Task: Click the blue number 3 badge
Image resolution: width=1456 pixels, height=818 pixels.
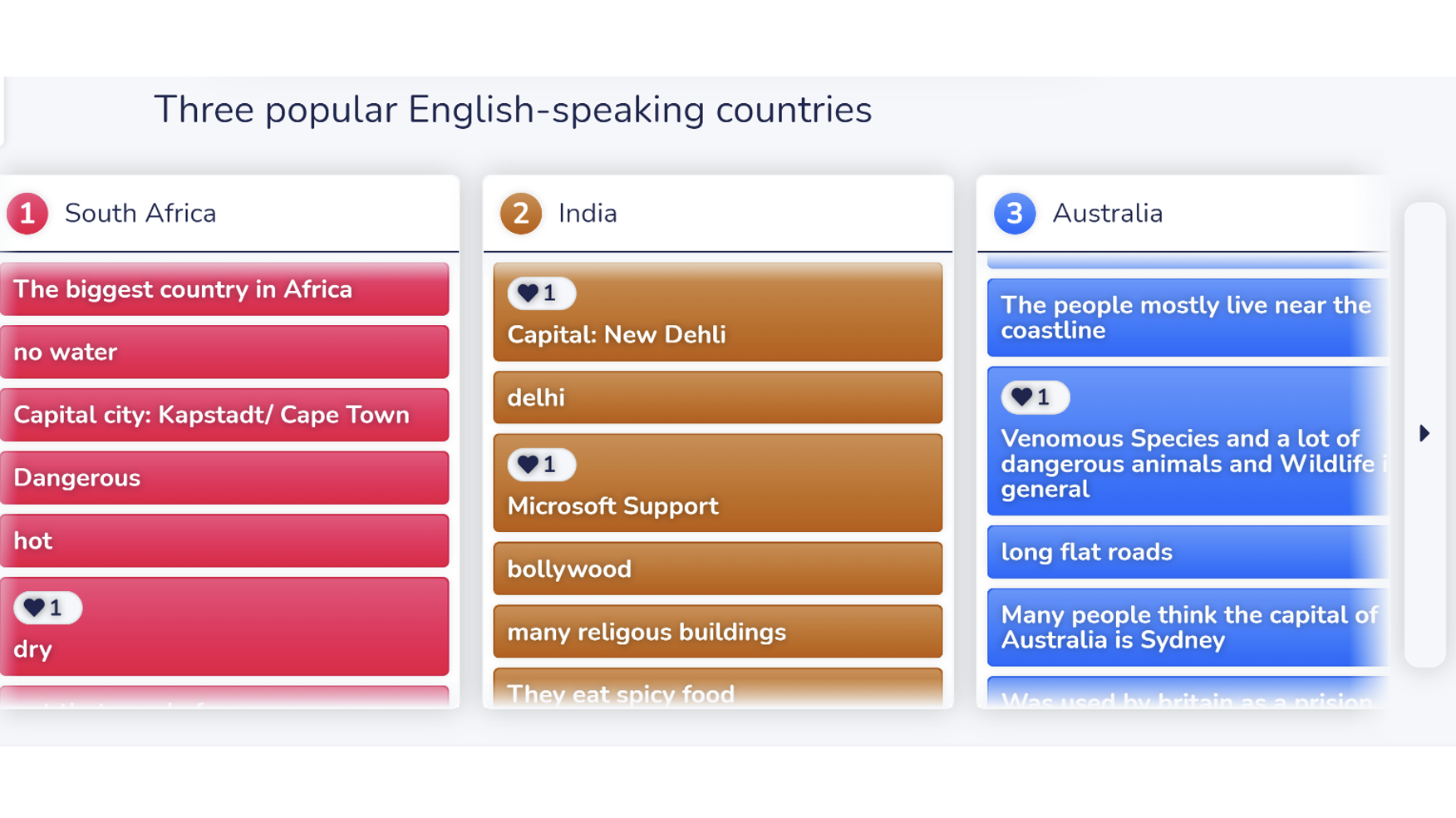Action: pos(1014,214)
